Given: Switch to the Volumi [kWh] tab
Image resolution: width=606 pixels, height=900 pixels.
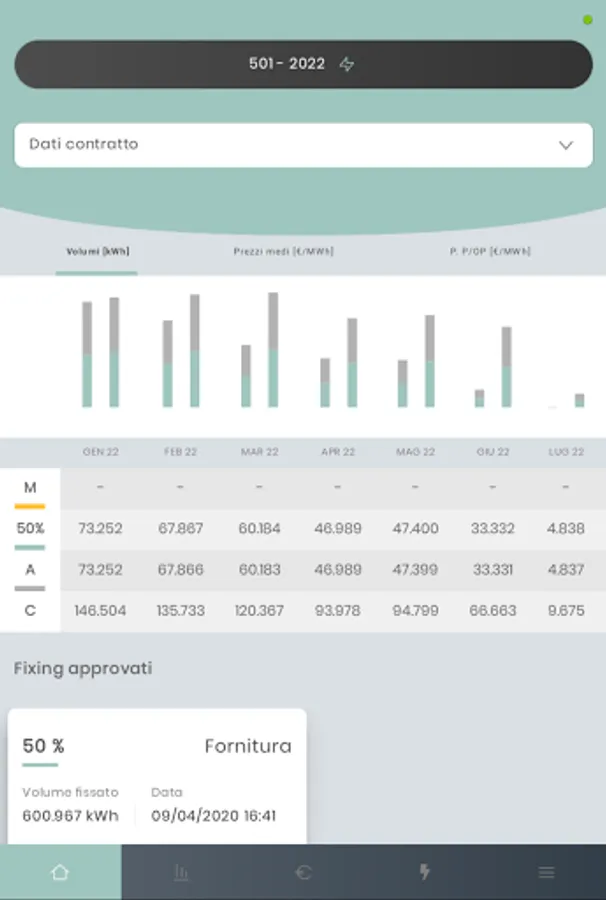Looking at the screenshot, I should [x=97, y=251].
